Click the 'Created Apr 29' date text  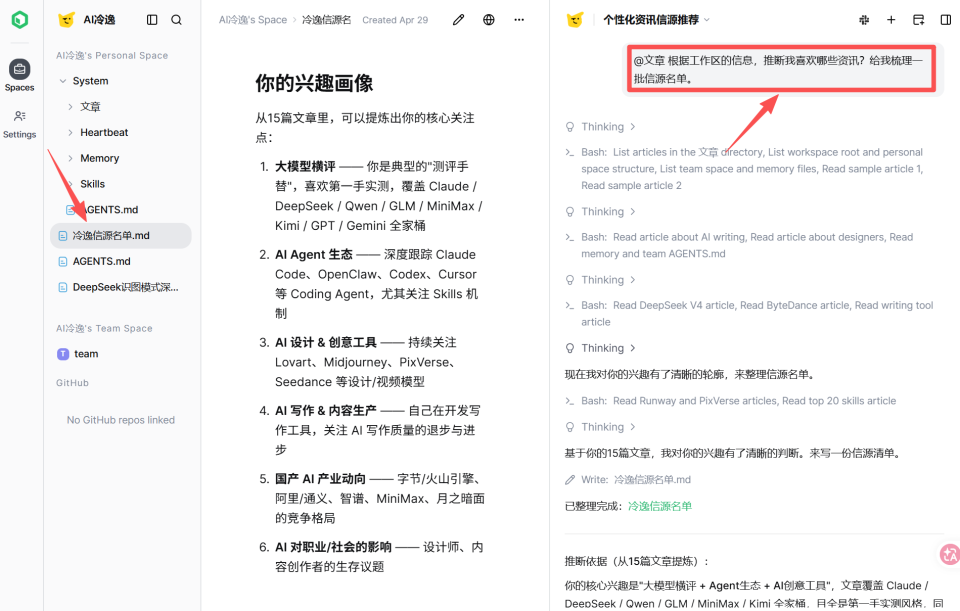point(395,20)
